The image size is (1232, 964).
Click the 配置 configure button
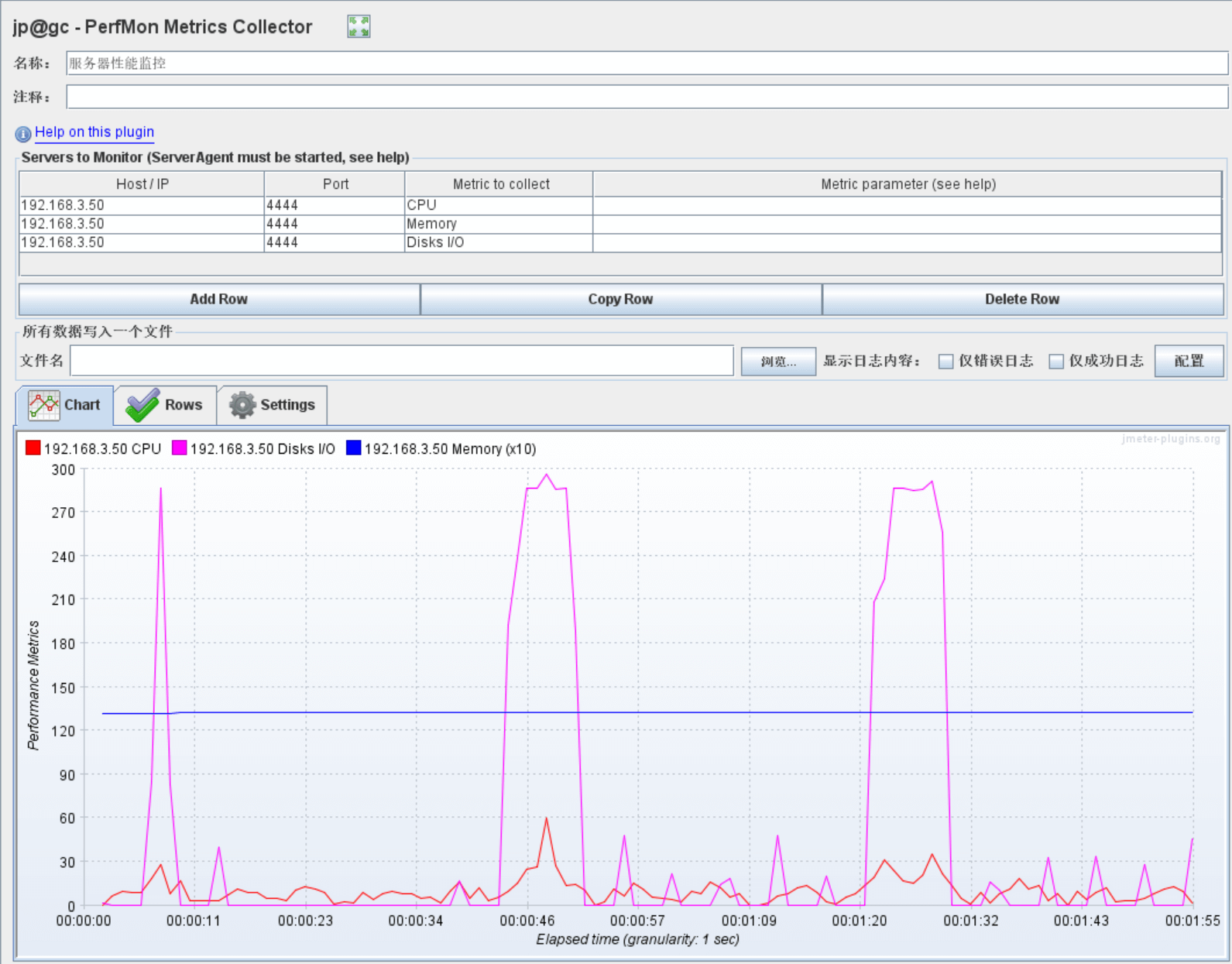(x=1188, y=361)
